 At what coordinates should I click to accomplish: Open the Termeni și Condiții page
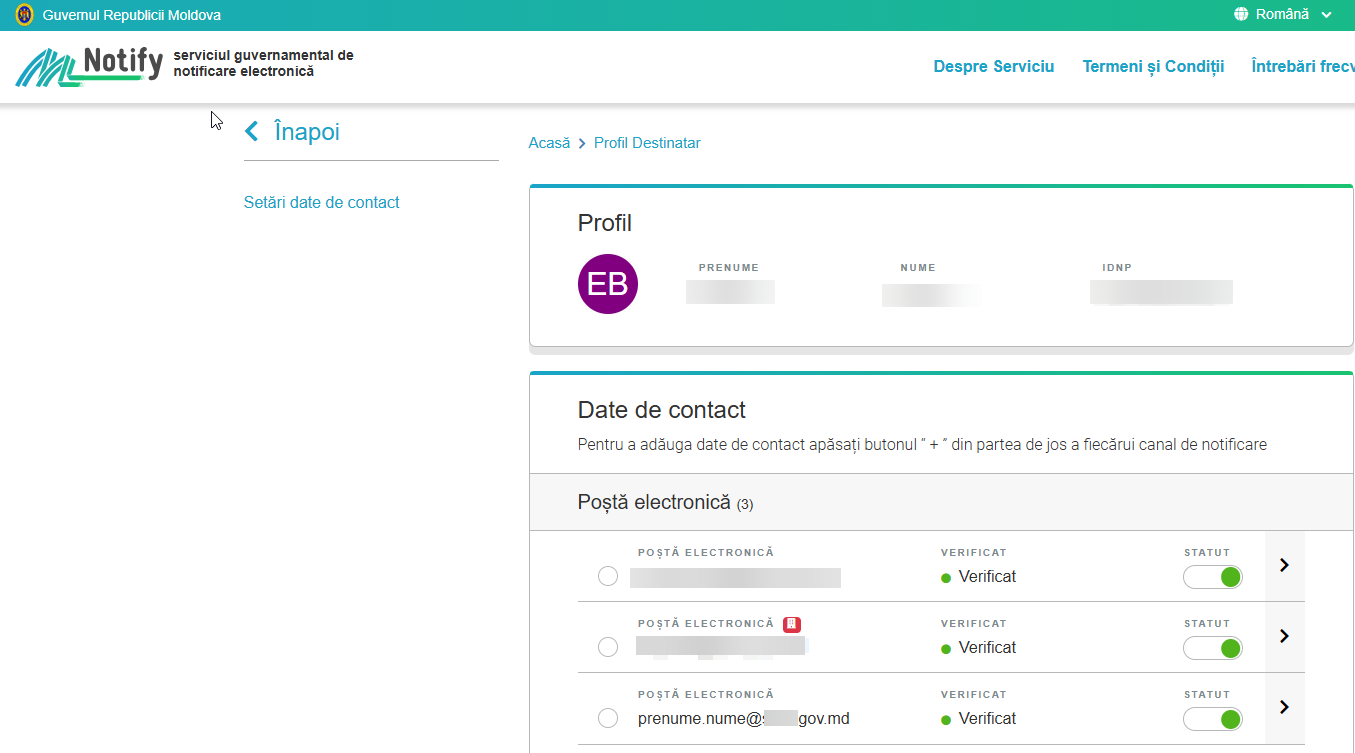point(1153,67)
